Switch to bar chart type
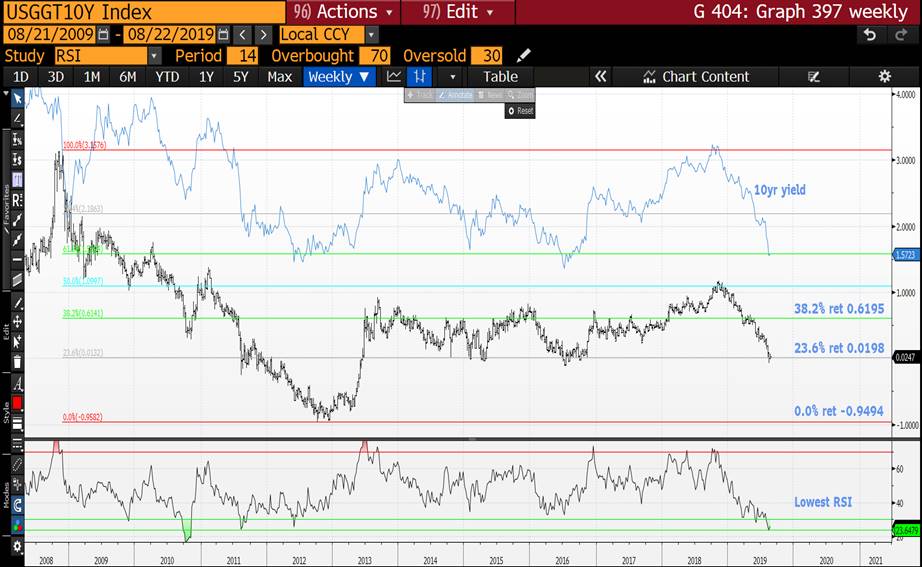Image resolution: width=922 pixels, height=567 pixels. pyautogui.click(x=421, y=76)
